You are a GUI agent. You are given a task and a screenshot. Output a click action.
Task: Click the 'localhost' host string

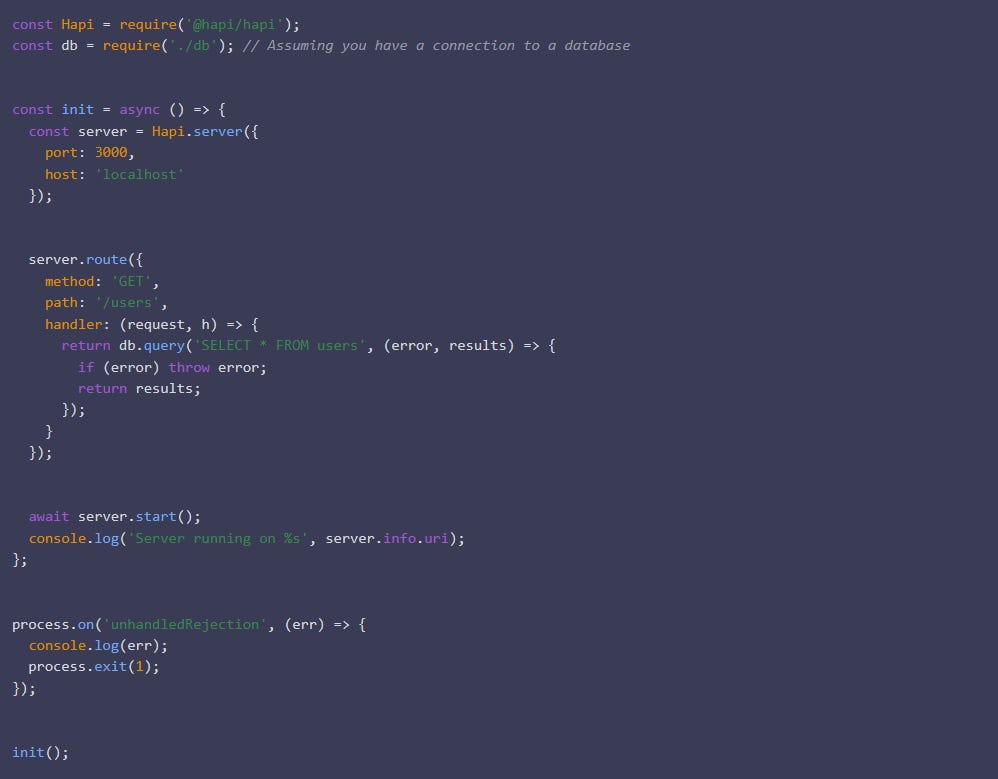coord(139,174)
